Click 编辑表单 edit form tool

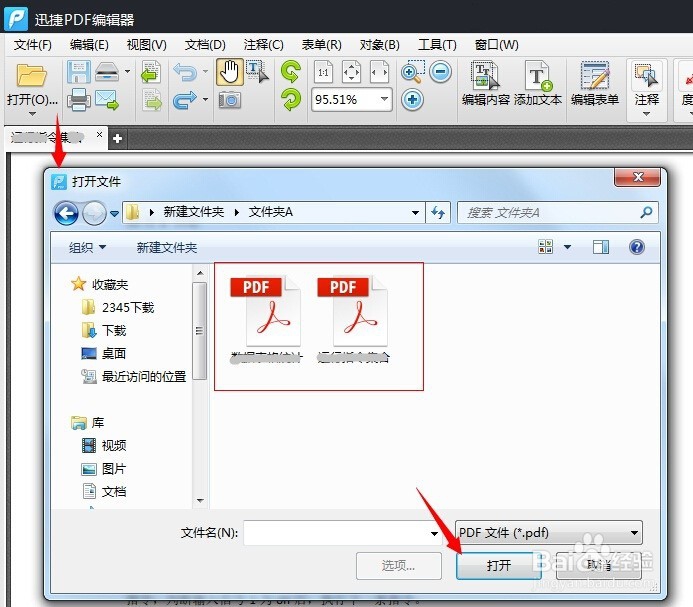[x=595, y=84]
